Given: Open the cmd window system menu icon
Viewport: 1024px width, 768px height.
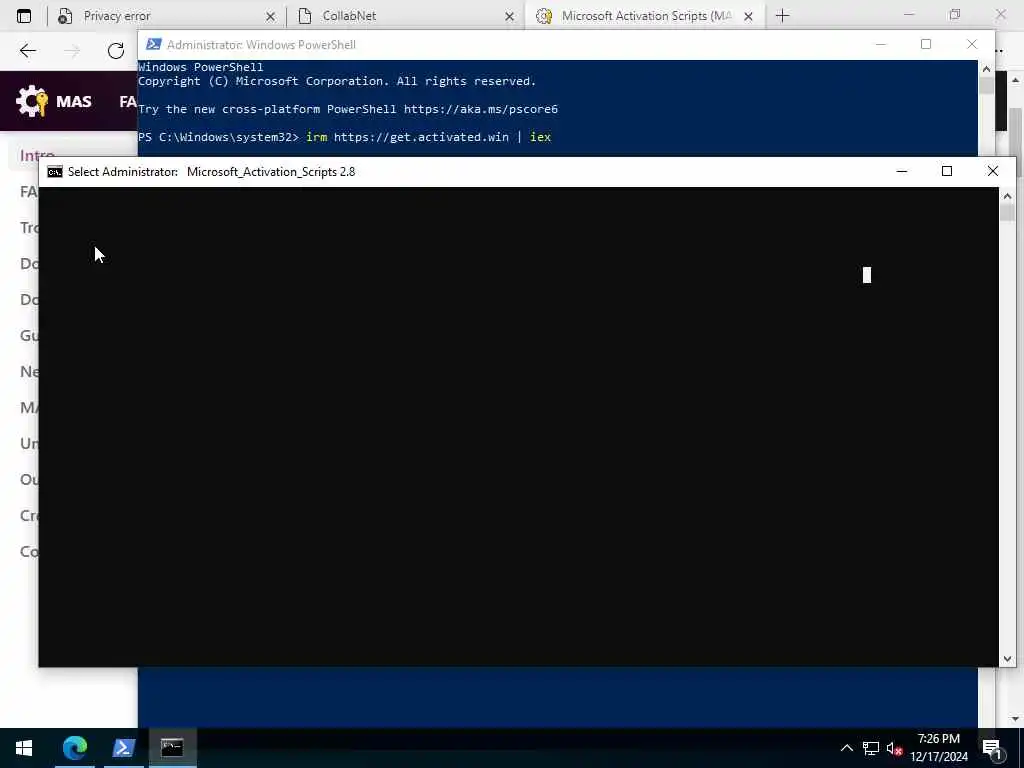Looking at the screenshot, I should pos(55,172).
